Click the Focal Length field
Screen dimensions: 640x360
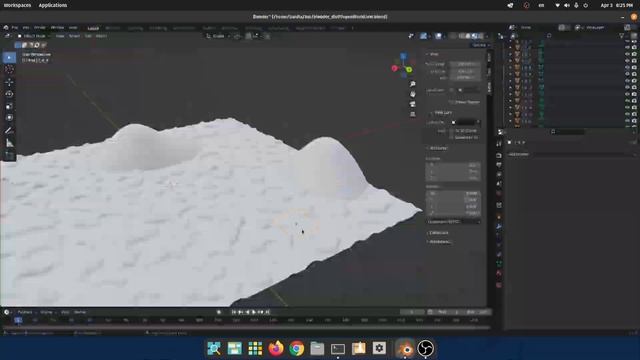tap(465, 64)
